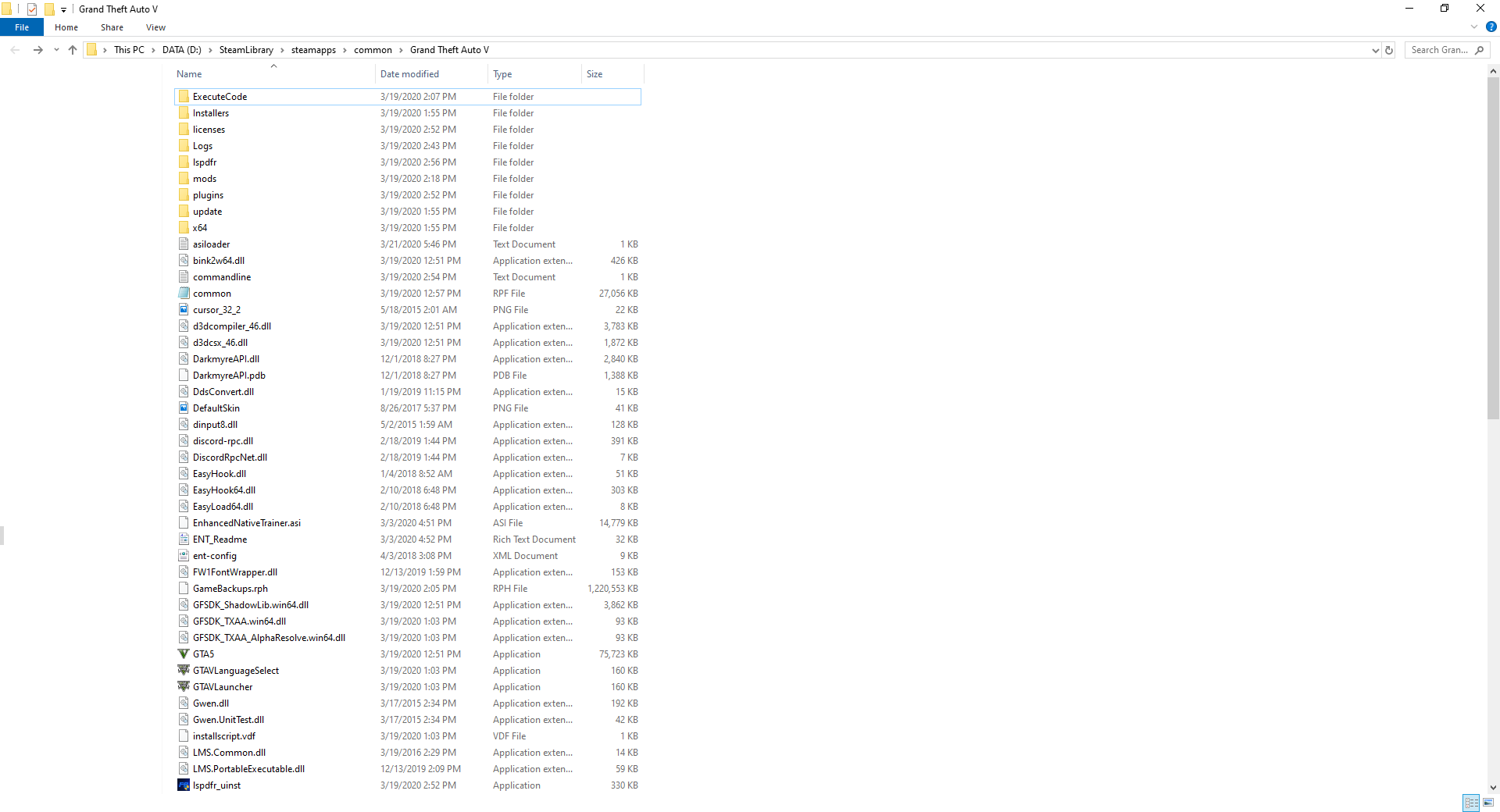Click the GameBackups.rph file icon

tap(184, 589)
